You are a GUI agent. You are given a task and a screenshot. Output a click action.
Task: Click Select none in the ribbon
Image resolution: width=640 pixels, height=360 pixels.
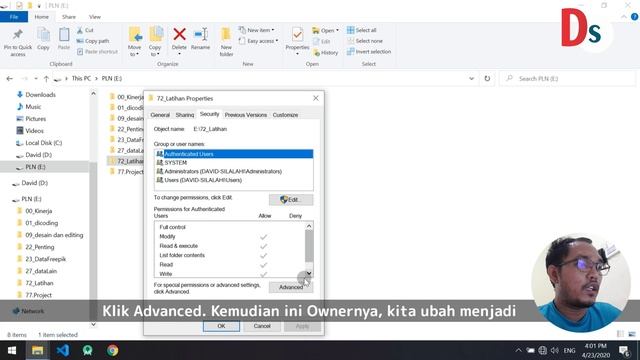(x=365, y=41)
